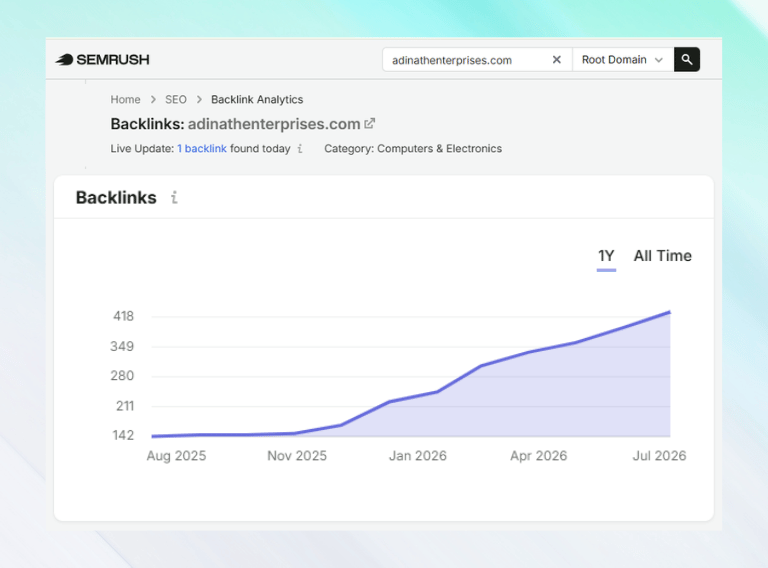Image resolution: width=768 pixels, height=568 pixels.
Task: Click the search magnifier button
Action: pos(687,60)
